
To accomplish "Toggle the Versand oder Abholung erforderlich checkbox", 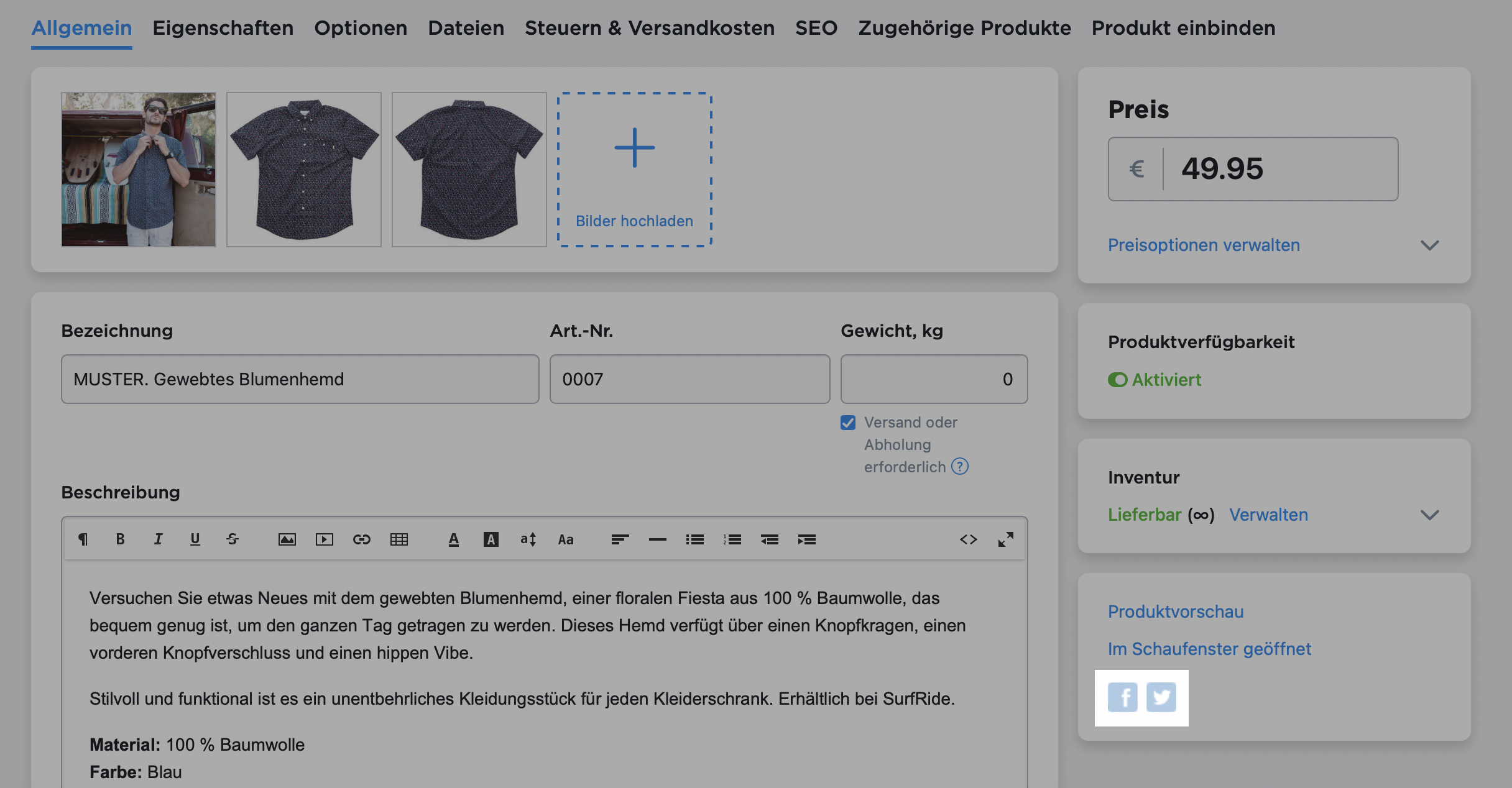I will click(x=847, y=422).
